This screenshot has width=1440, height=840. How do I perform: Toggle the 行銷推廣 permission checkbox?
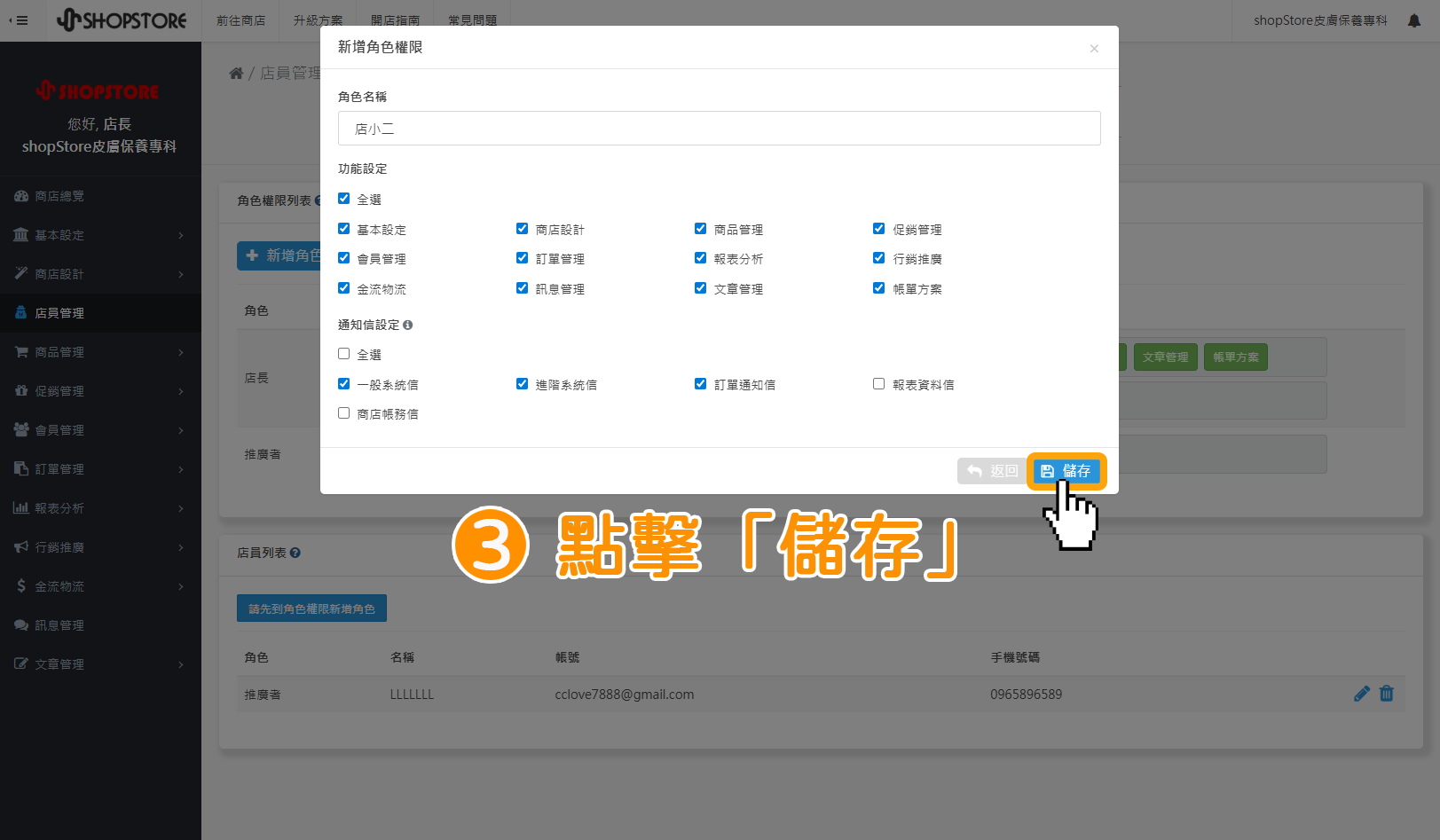[x=879, y=258]
